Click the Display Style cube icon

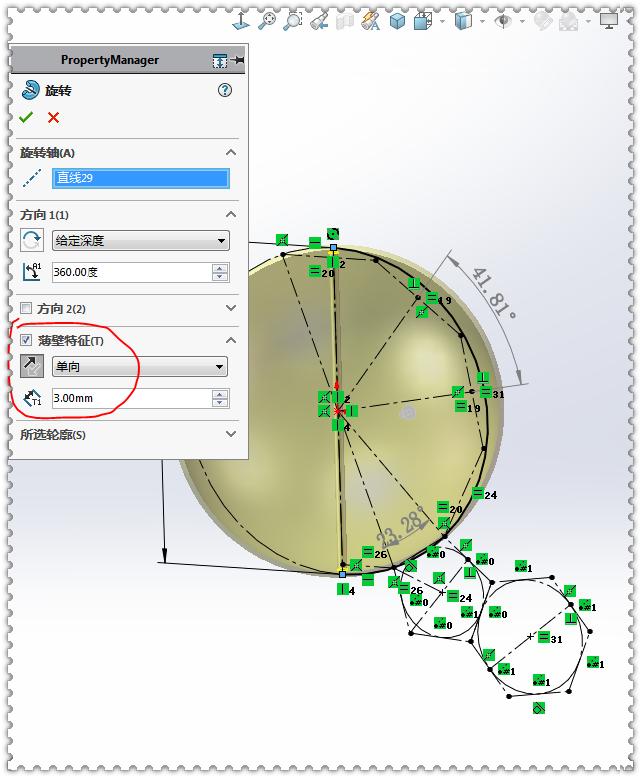(x=423, y=21)
